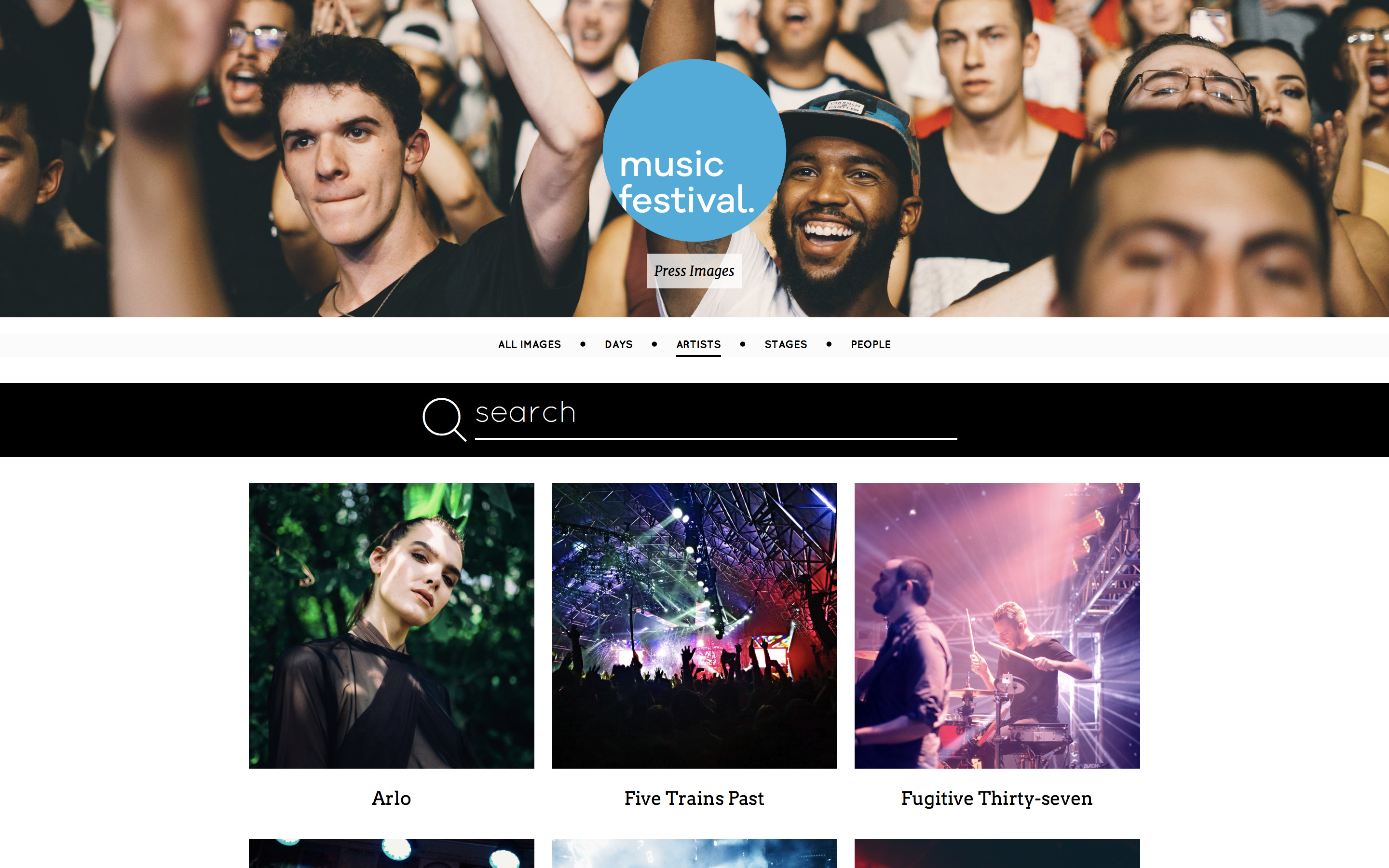Select the Artists tab

pyautogui.click(x=698, y=344)
